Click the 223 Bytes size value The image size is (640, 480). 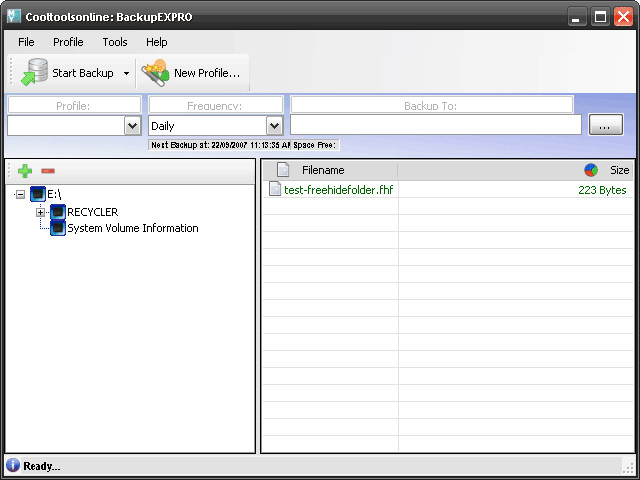pos(602,190)
